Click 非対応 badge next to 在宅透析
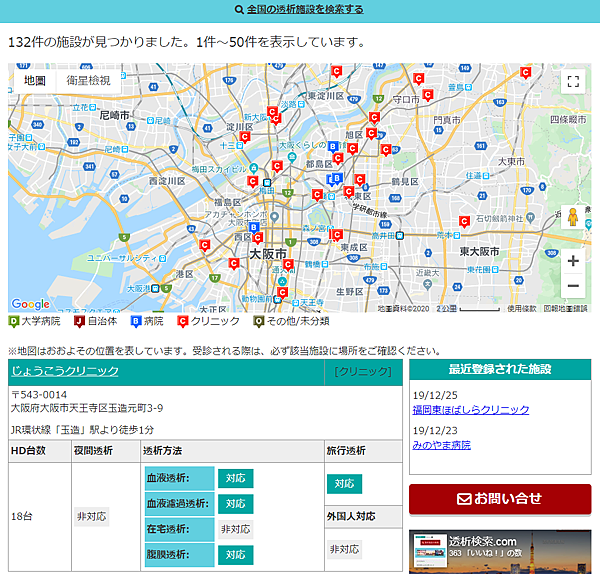Screen dimensions: 600x574 (235, 529)
